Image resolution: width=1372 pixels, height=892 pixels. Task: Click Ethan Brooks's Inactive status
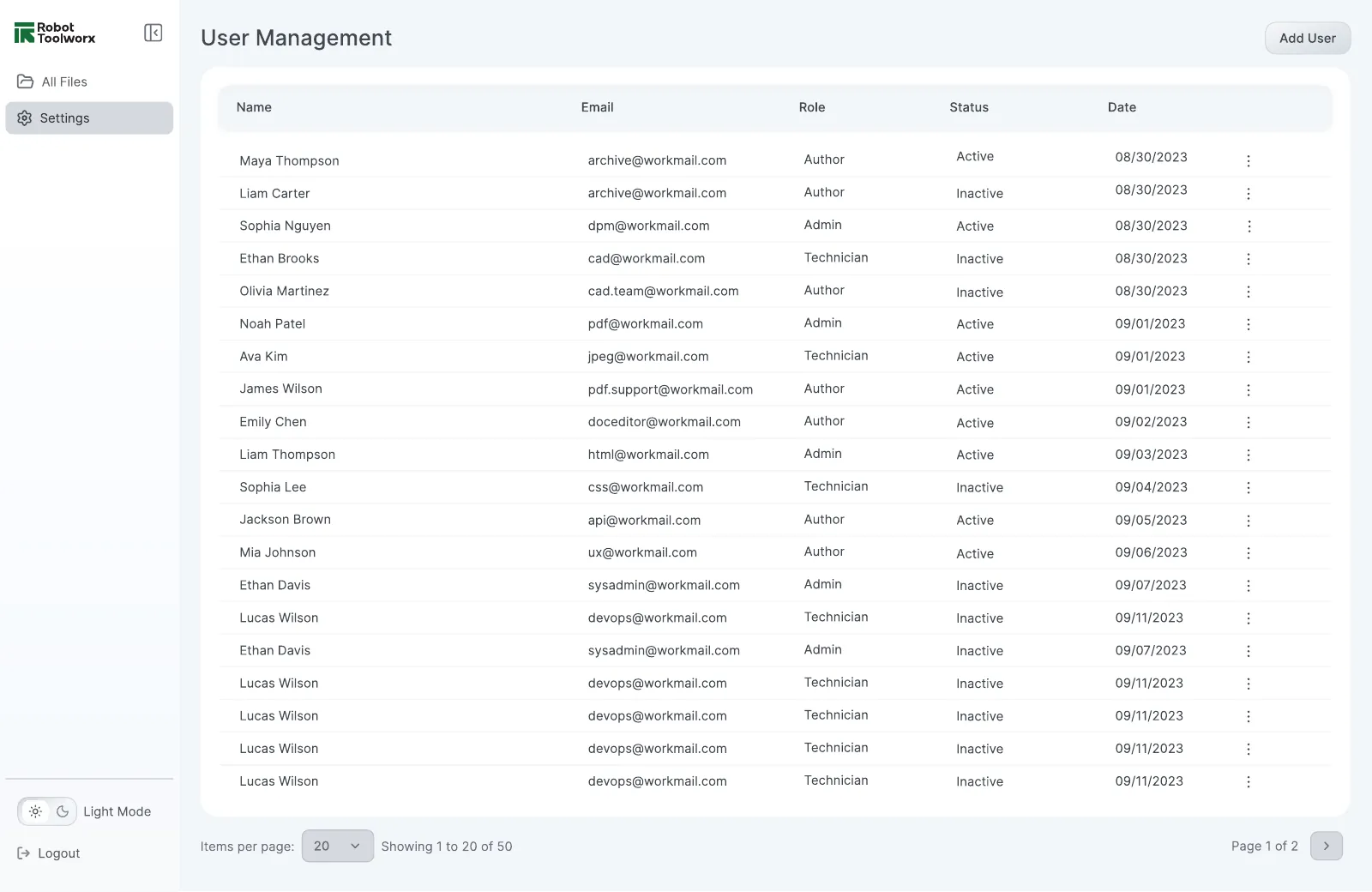click(x=979, y=259)
